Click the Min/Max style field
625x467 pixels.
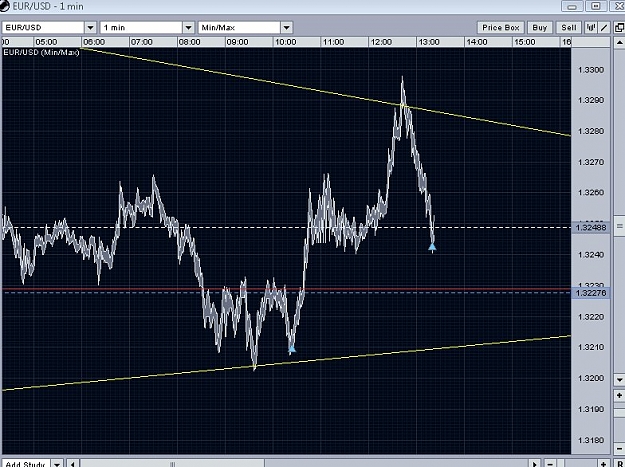tap(240, 27)
